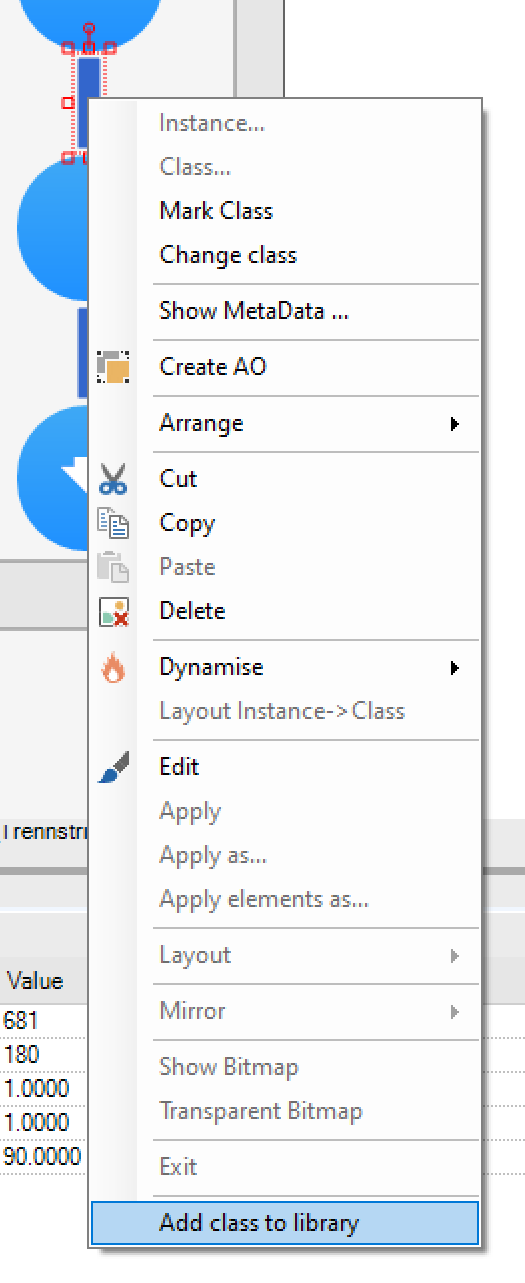The width and height of the screenshot is (525, 1283).
Task: Select the Delete menu entry
Action: point(192,611)
